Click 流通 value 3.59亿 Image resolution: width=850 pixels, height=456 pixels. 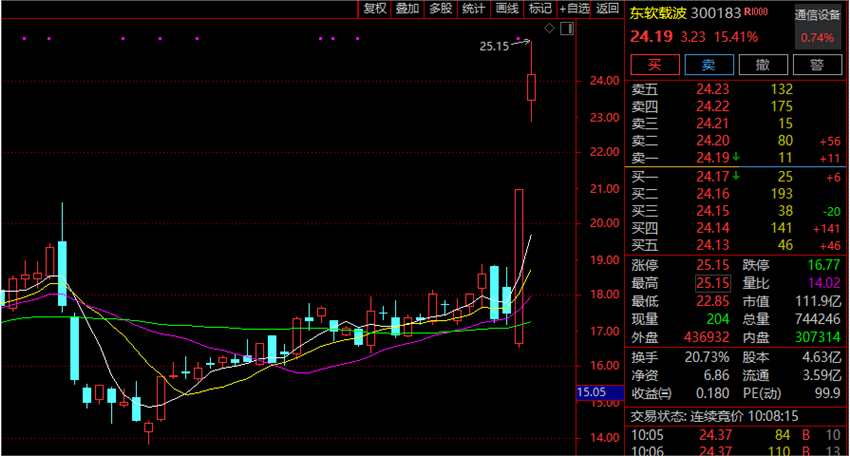(x=821, y=375)
